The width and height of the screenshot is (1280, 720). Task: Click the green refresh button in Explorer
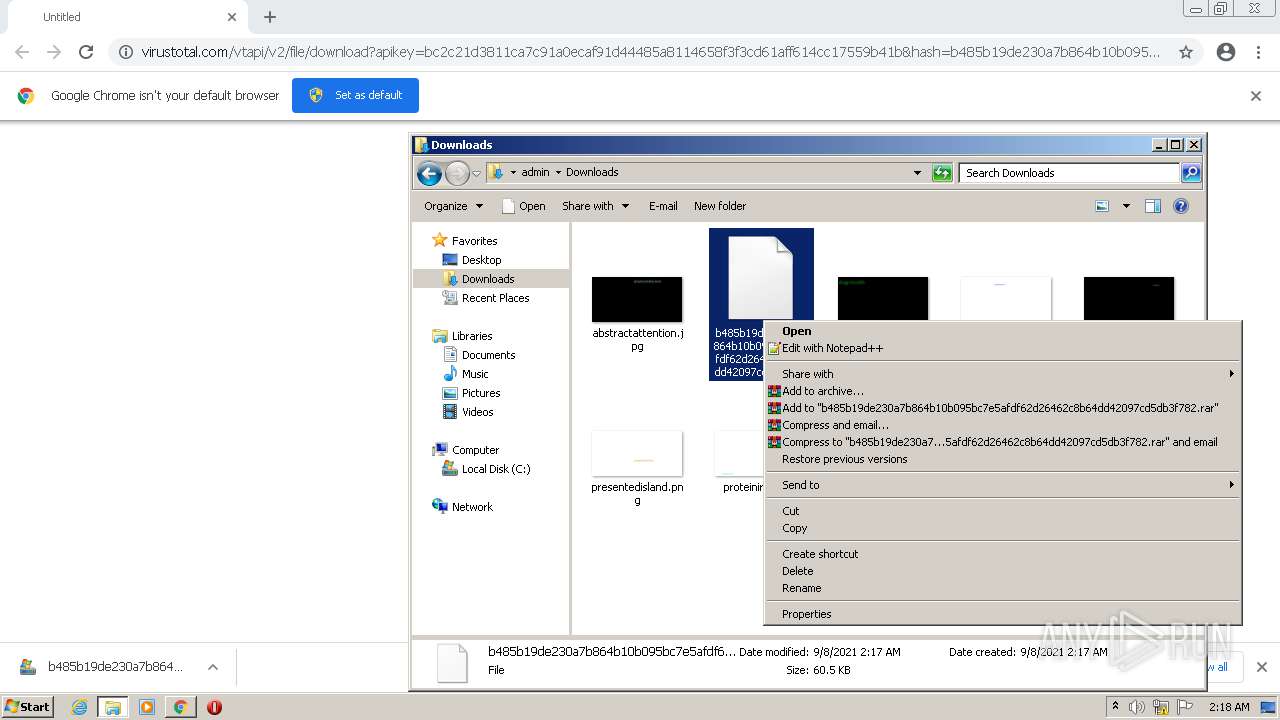coord(942,173)
